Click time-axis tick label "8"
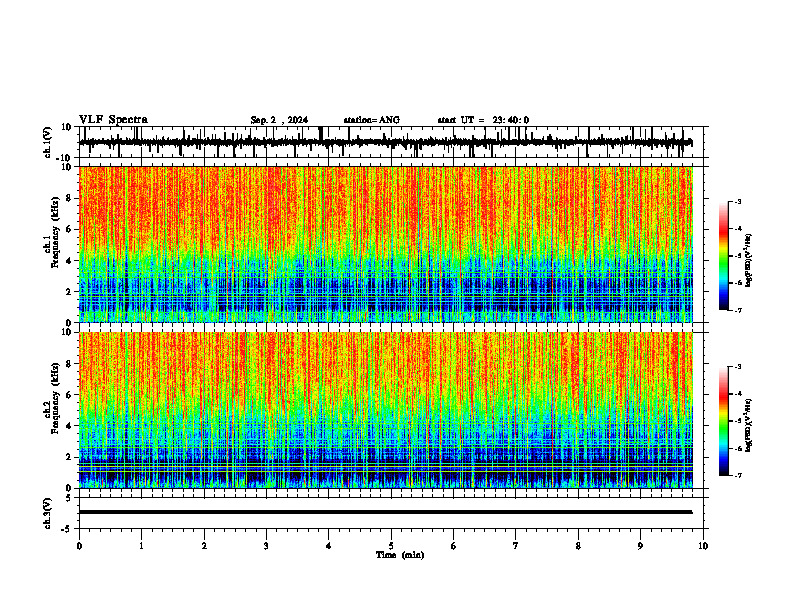This screenshot has width=792, height=612. 578,546
